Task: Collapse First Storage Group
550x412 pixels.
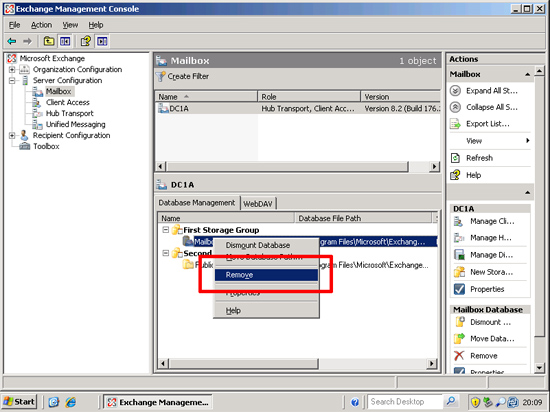Action: pyautogui.click(x=166, y=230)
